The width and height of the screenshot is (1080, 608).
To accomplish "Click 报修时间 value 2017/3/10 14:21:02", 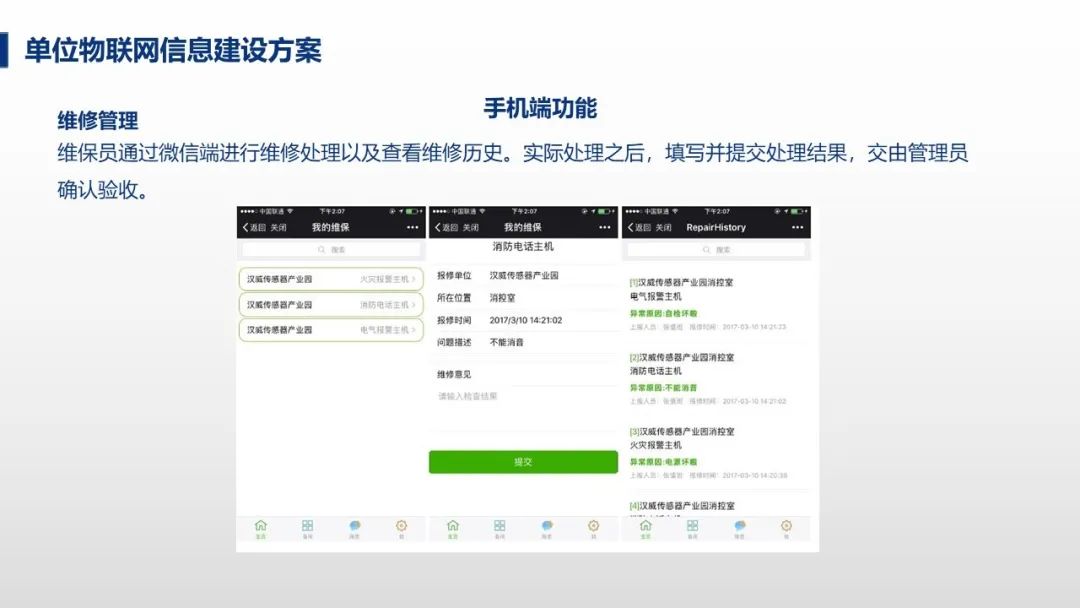I will point(526,320).
